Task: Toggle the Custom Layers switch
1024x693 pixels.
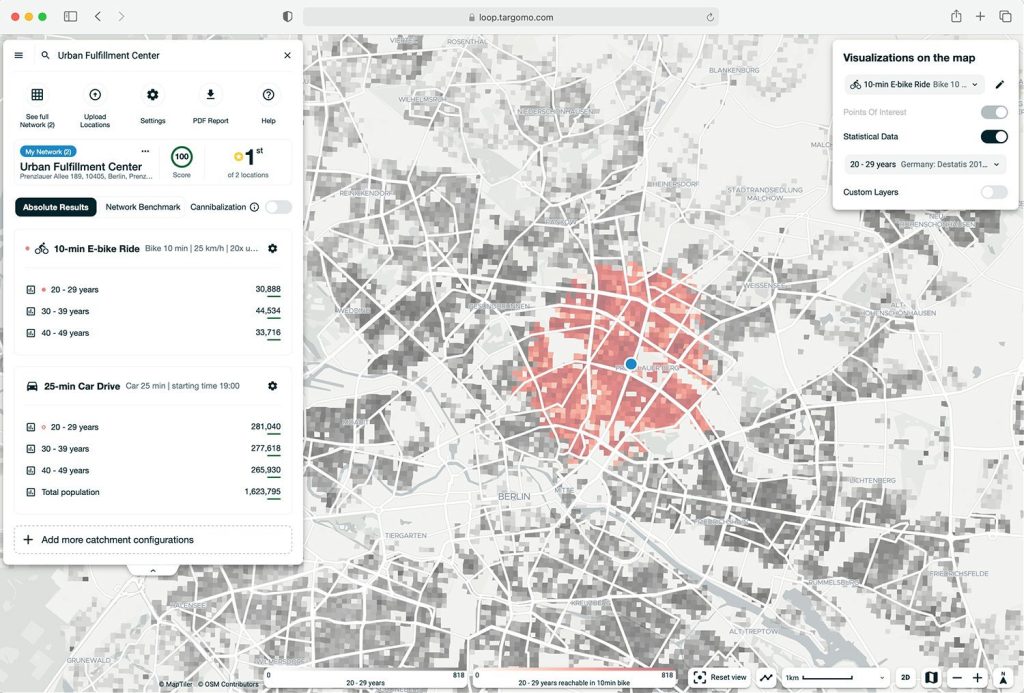Action: (994, 192)
